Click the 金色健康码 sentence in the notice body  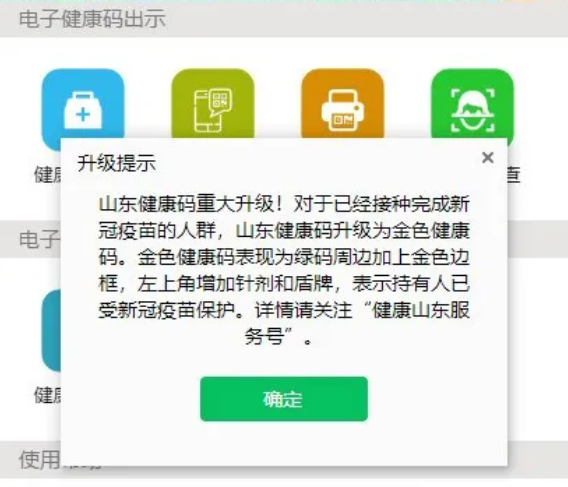click(304, 257)
